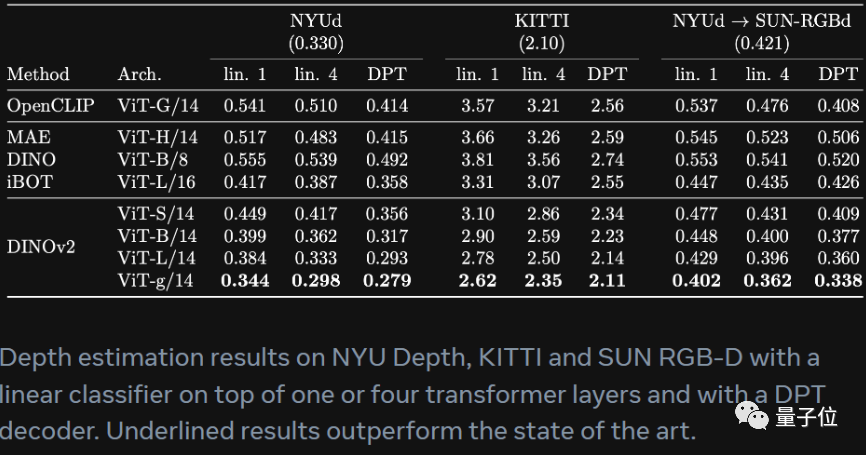Click the iBOT method label
This screenshot has width=866, height=455.
click(x=28, y=181)
